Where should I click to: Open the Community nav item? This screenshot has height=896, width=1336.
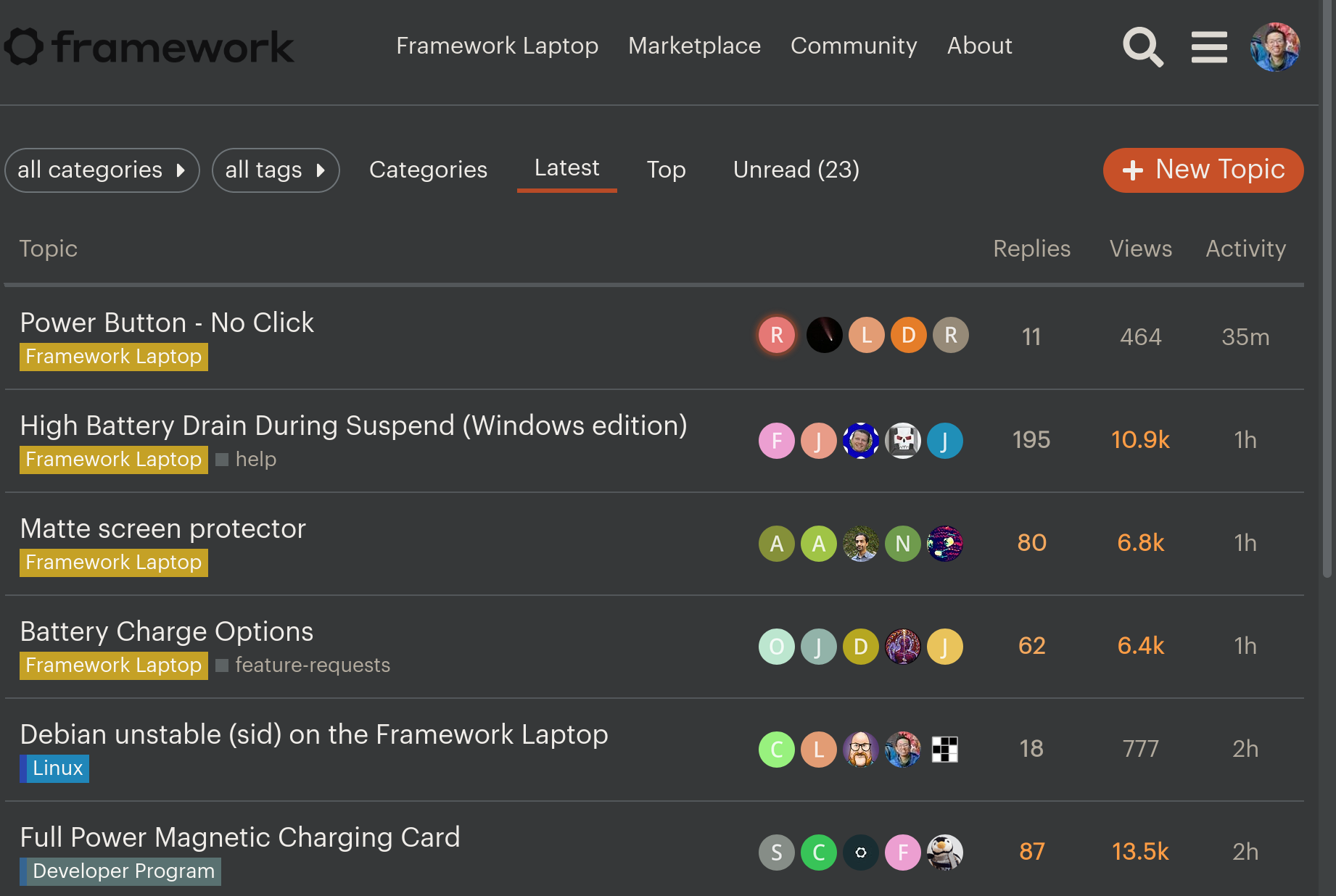tap(854, 46)
